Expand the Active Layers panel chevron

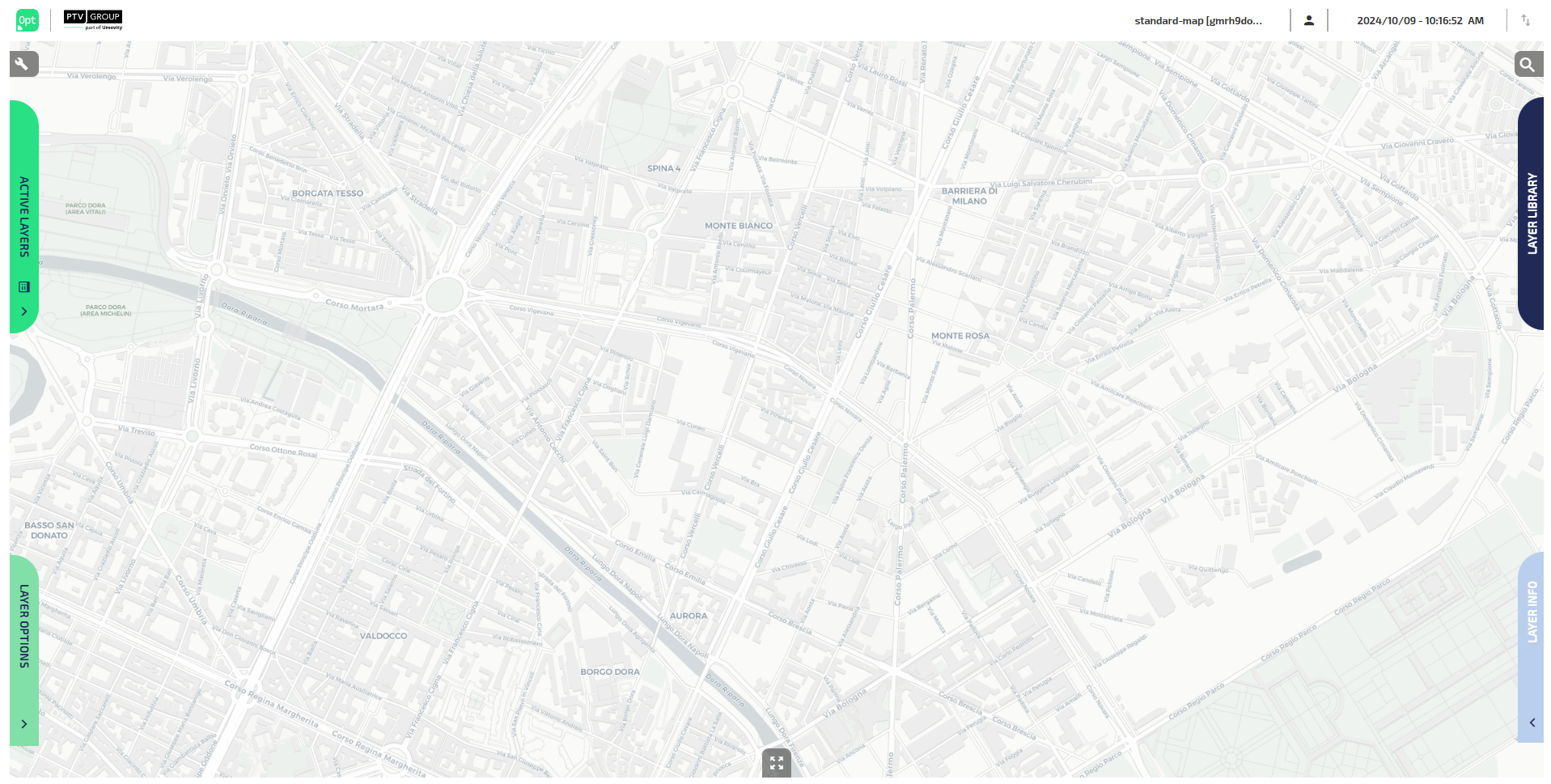click(x=24, y=311)
